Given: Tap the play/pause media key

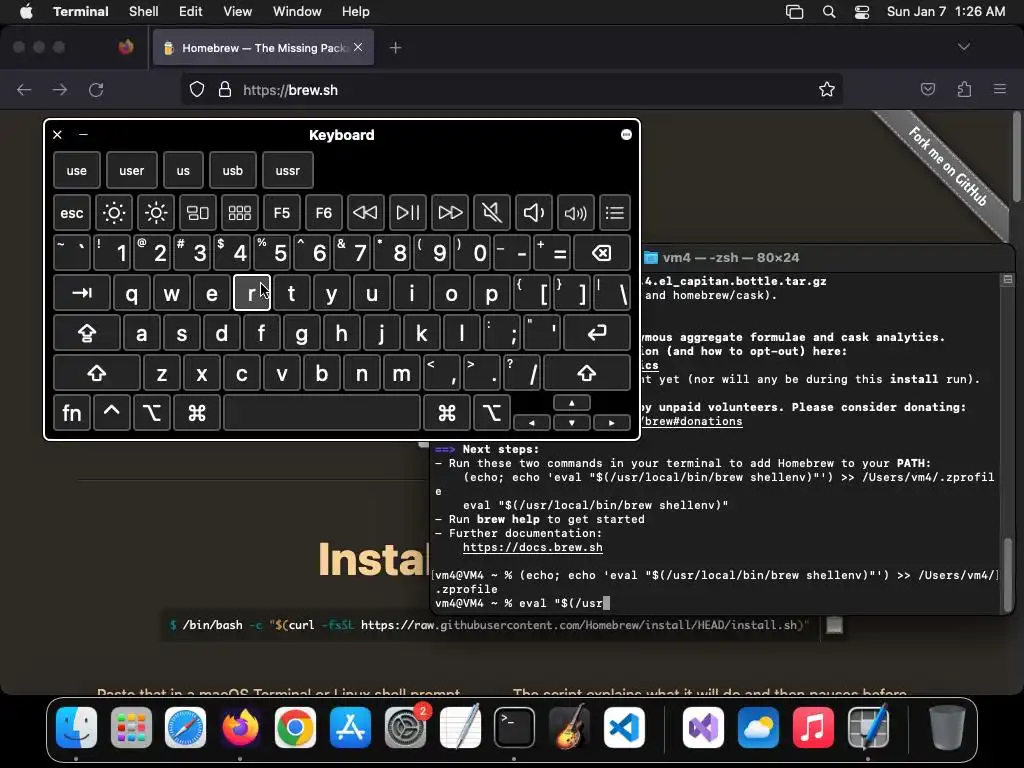Looking at the screenshot, I should coord(408,213).
